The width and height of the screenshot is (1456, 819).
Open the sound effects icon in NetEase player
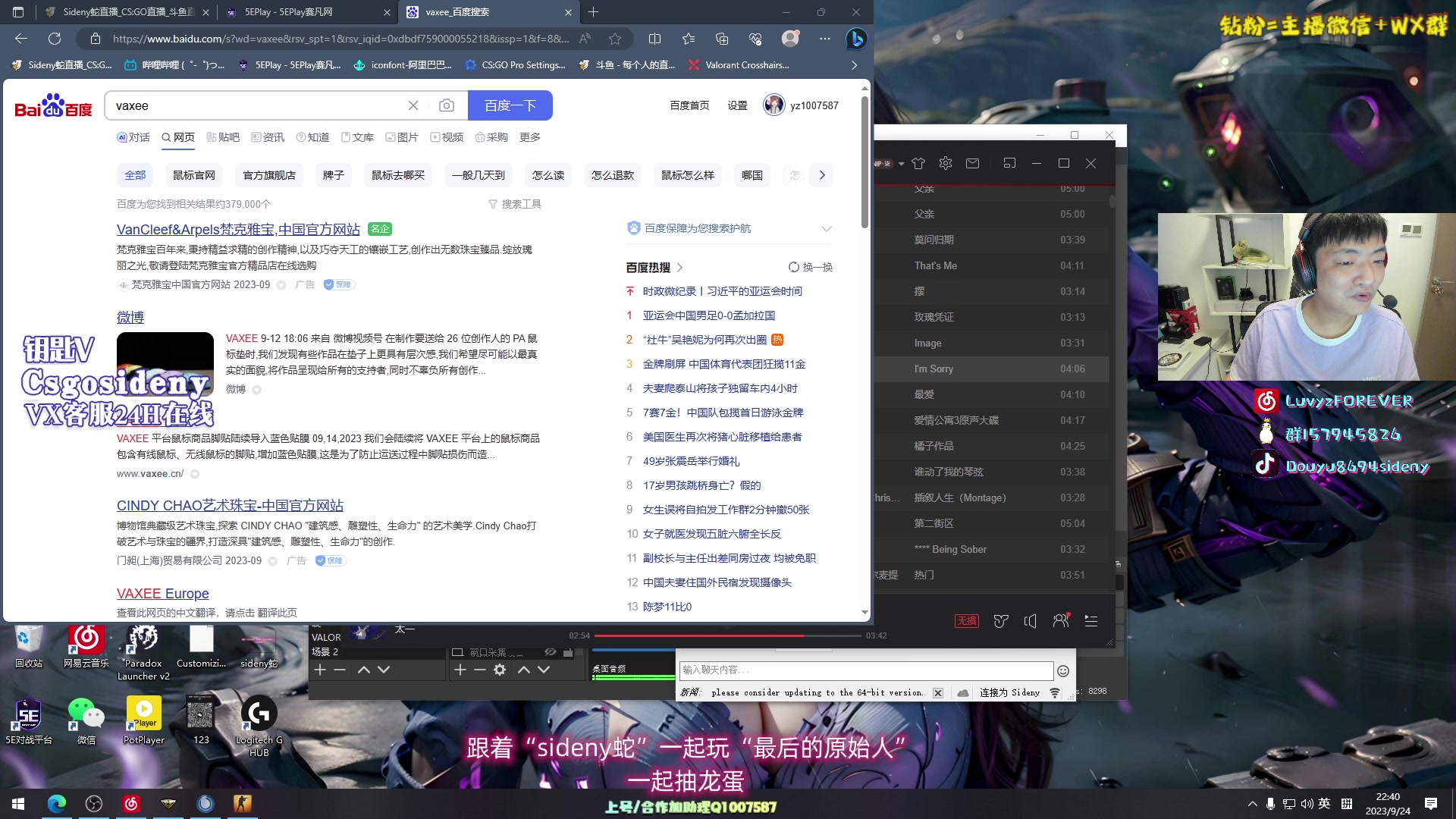click(x=1001, y=621)
